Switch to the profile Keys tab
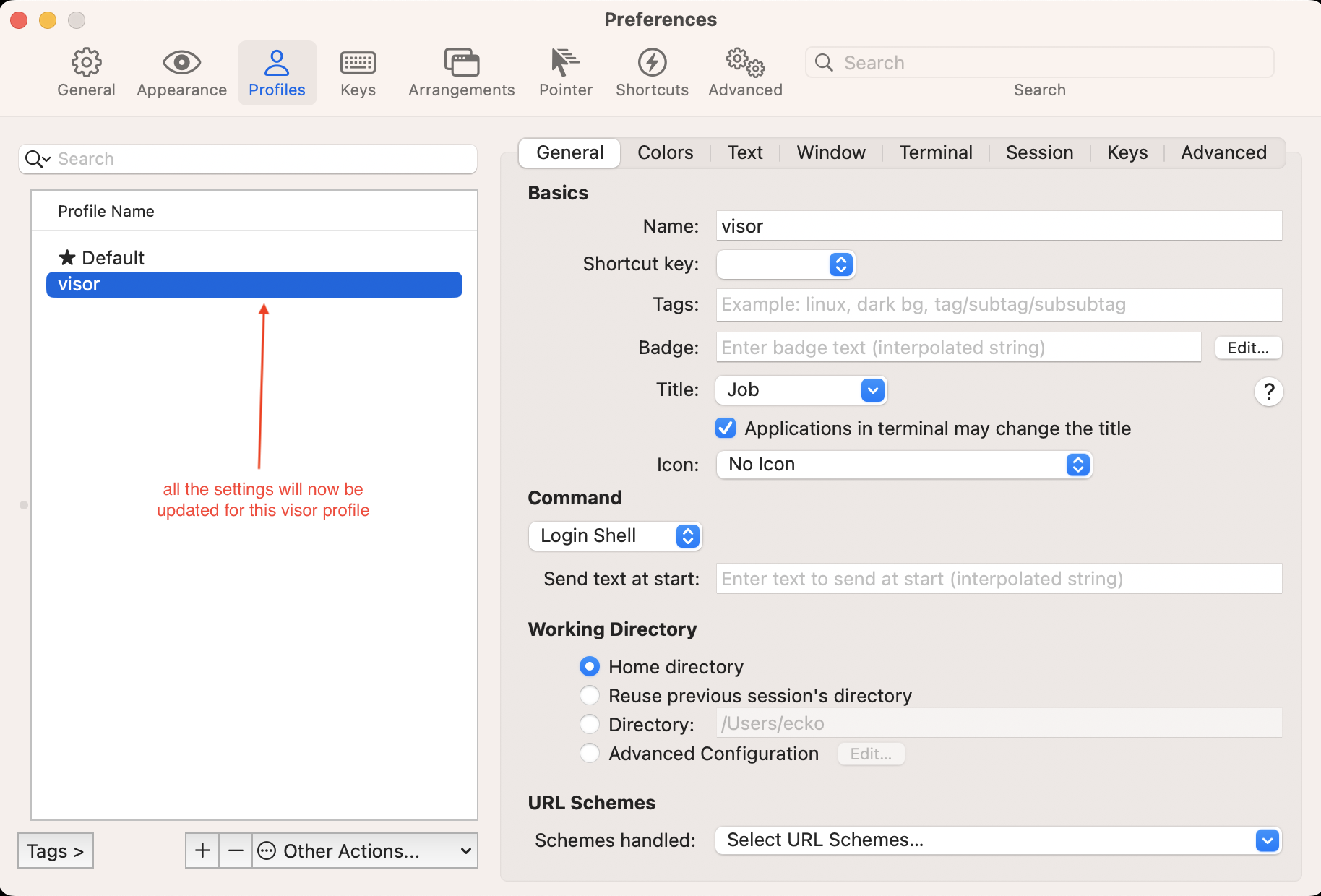 tap(1127, 152)
